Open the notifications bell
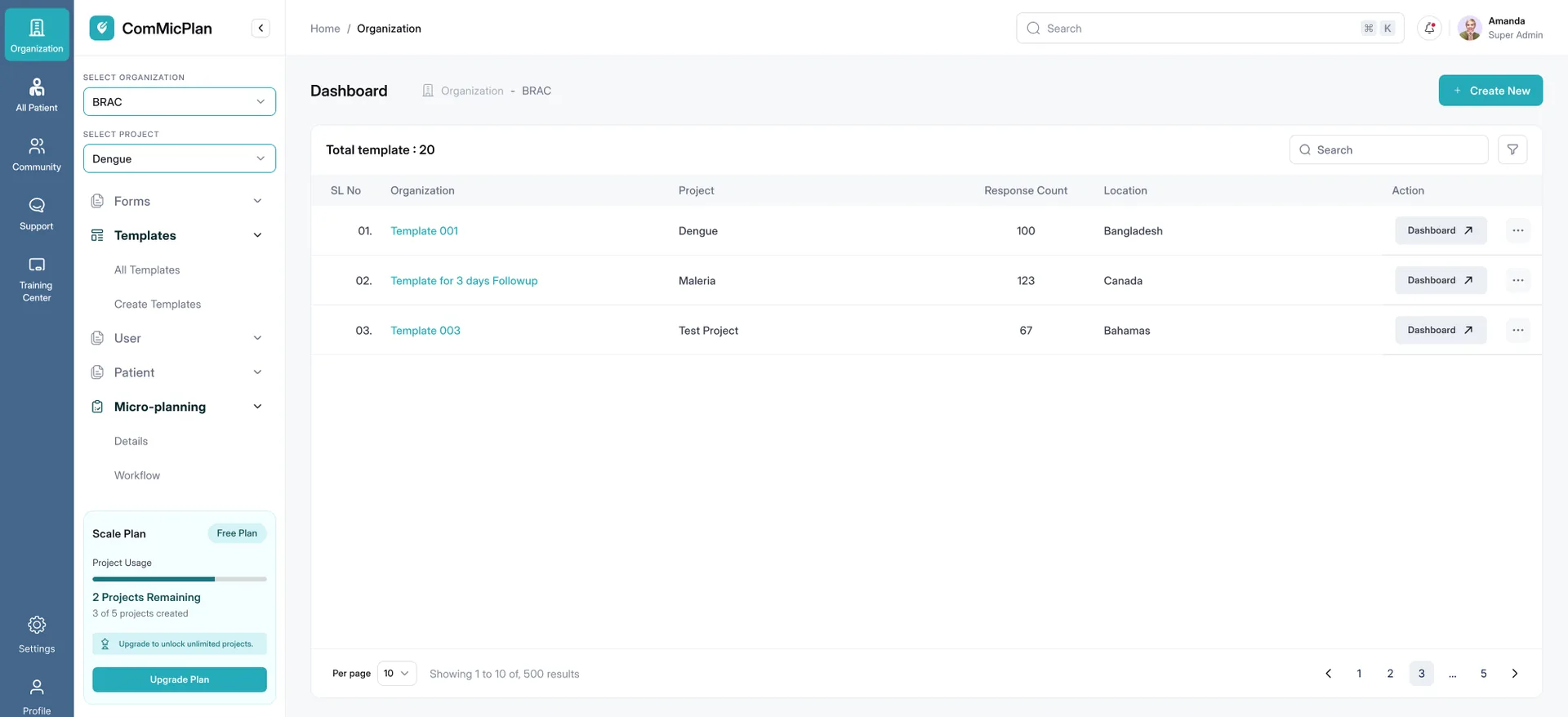This screenshot has width=1568, height=717. tap(1429, 29)
